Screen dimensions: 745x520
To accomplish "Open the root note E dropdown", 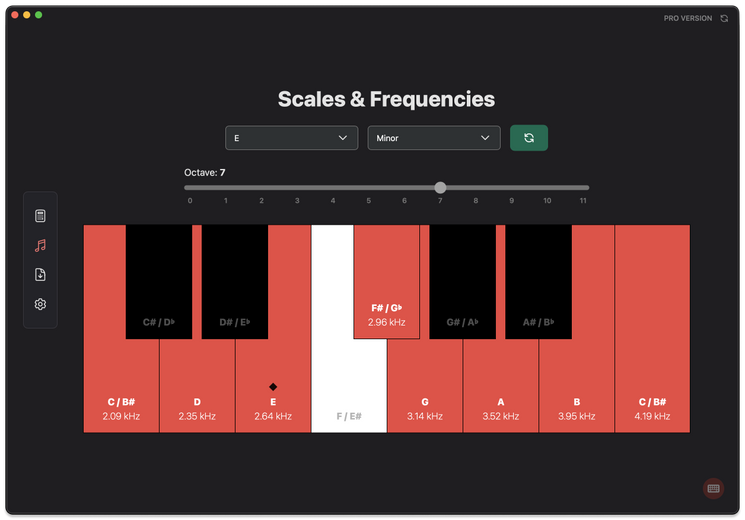I will (291, 138).
